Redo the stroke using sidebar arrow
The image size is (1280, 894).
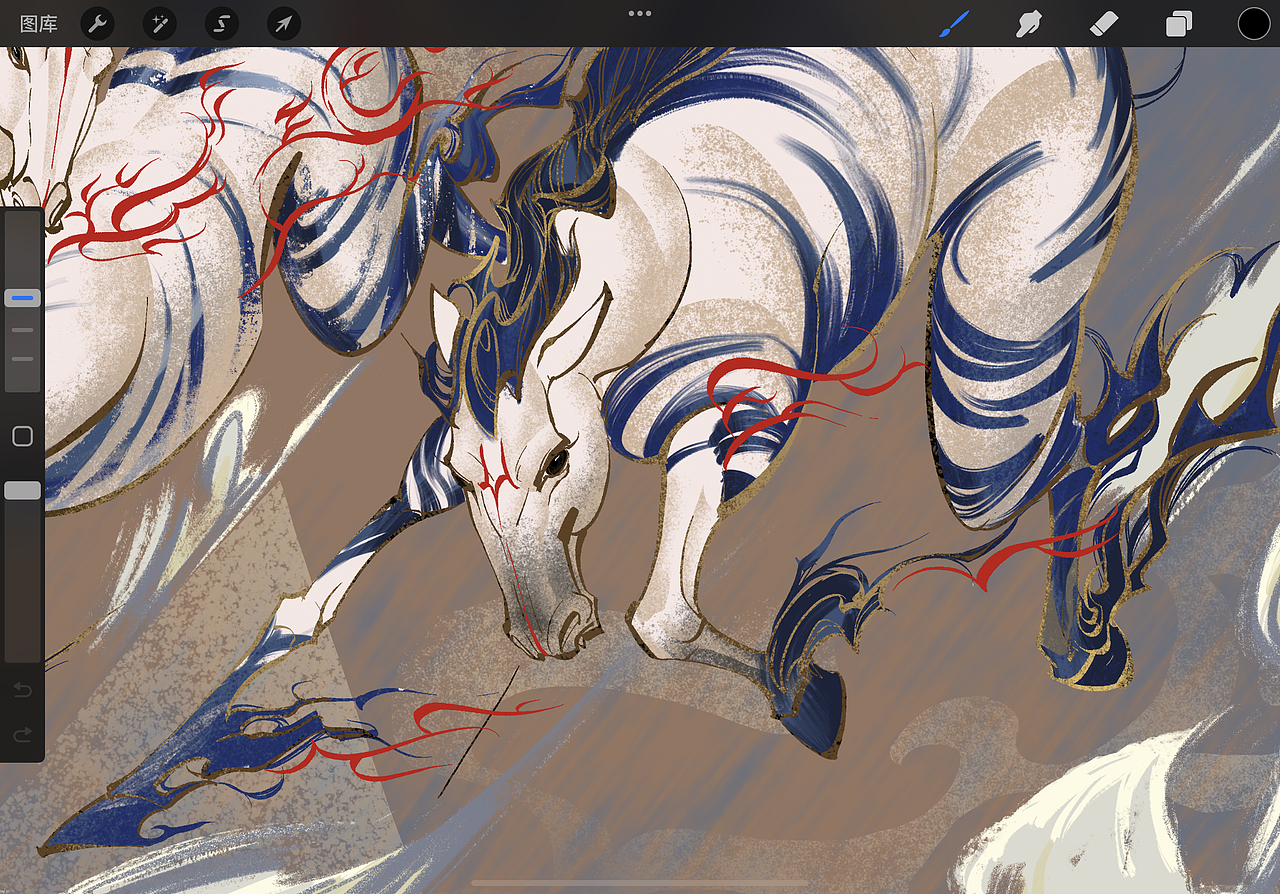click(22, 735)
